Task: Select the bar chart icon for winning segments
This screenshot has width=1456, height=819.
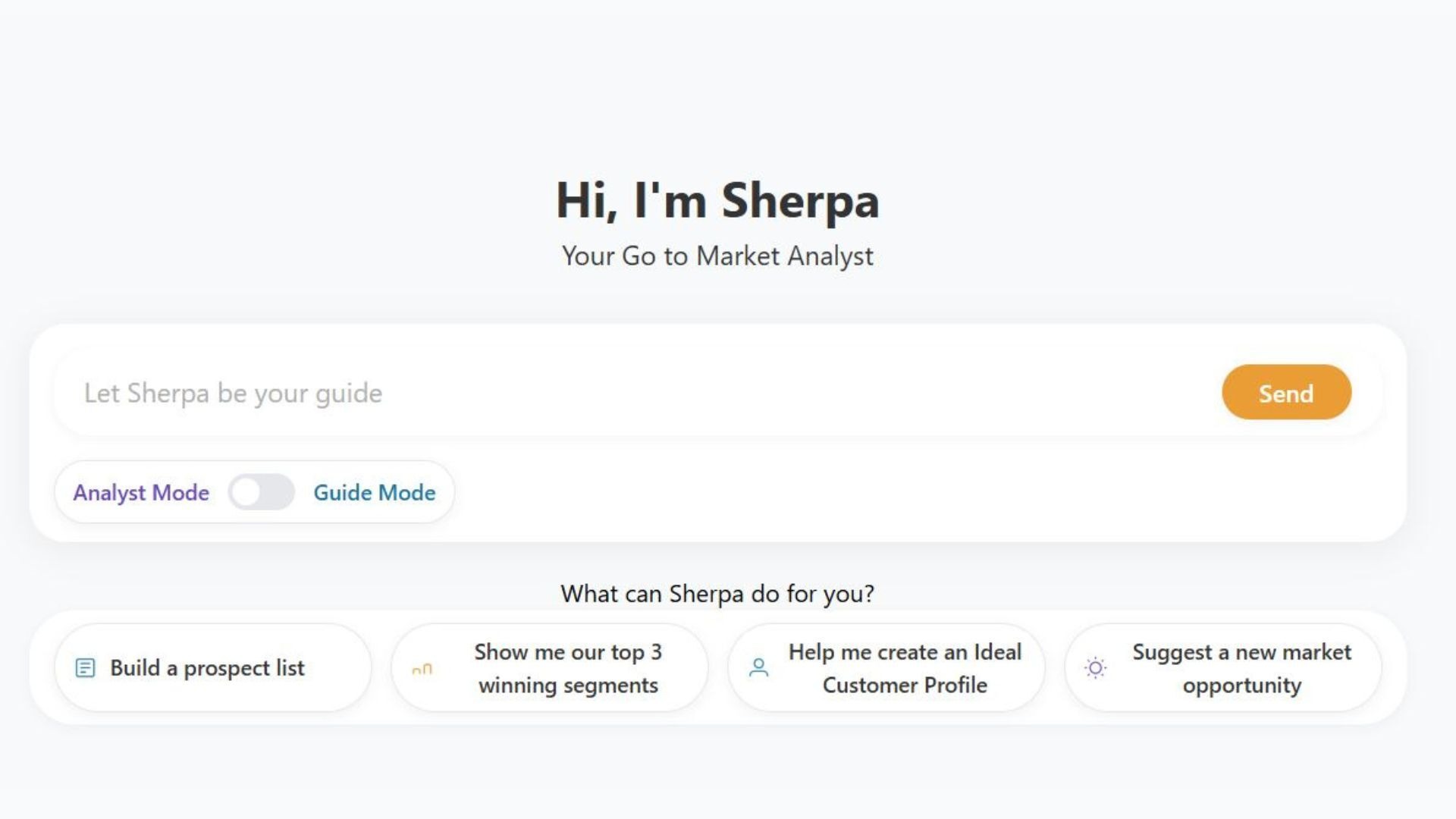Action: (x=422, y=668)
